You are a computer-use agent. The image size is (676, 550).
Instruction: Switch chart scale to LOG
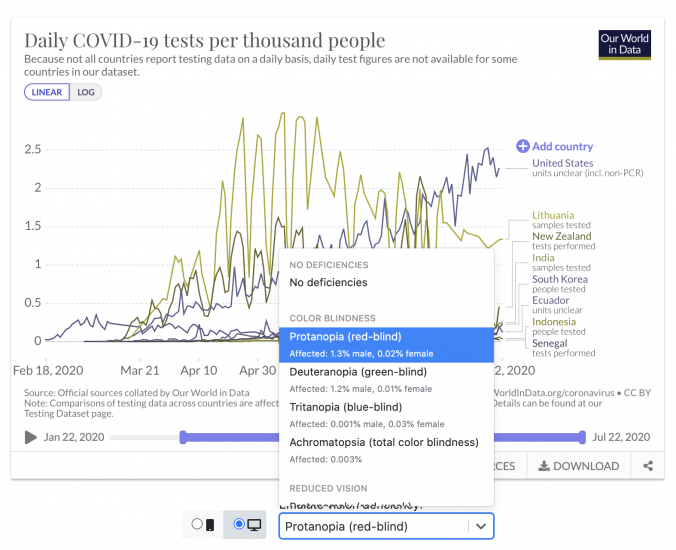point(86,93)
